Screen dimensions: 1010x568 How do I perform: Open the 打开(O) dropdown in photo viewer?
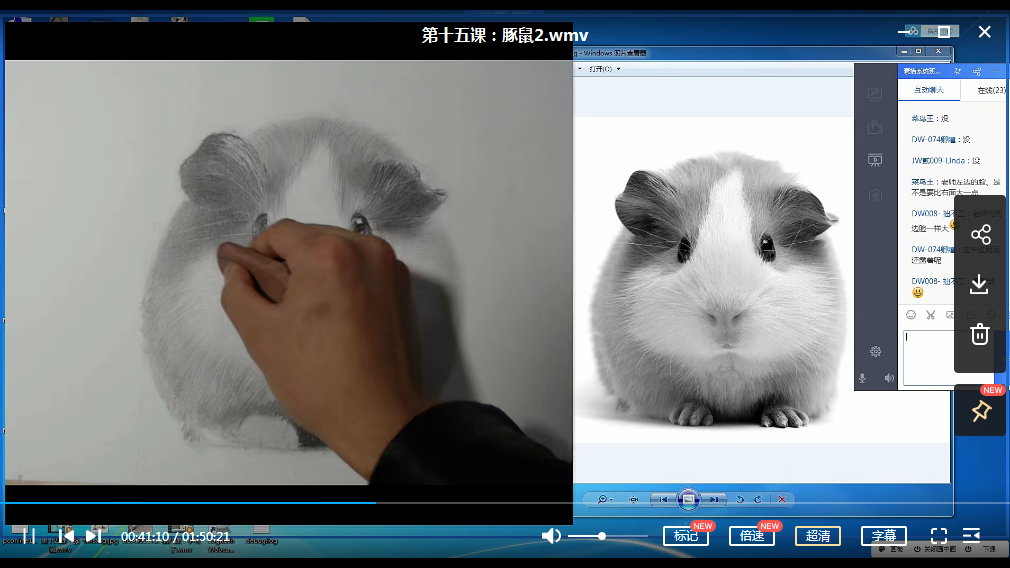click(x=604, y=69)
